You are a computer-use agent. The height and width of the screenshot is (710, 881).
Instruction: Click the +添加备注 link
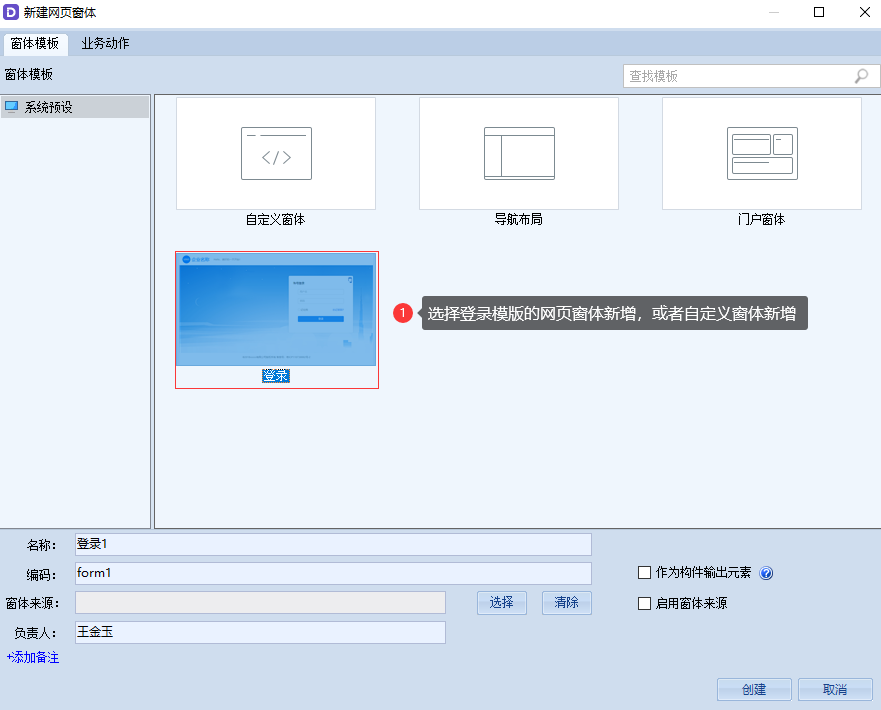pyautogui.click(x=33, y=658)
